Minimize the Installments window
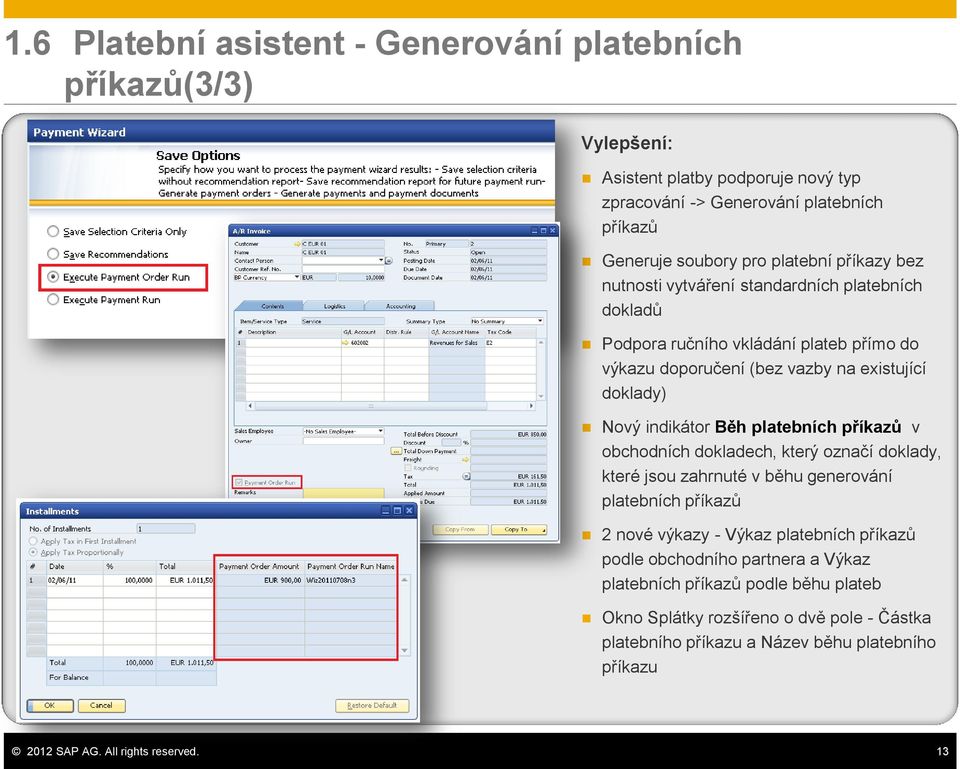 [x=386, y=510]
